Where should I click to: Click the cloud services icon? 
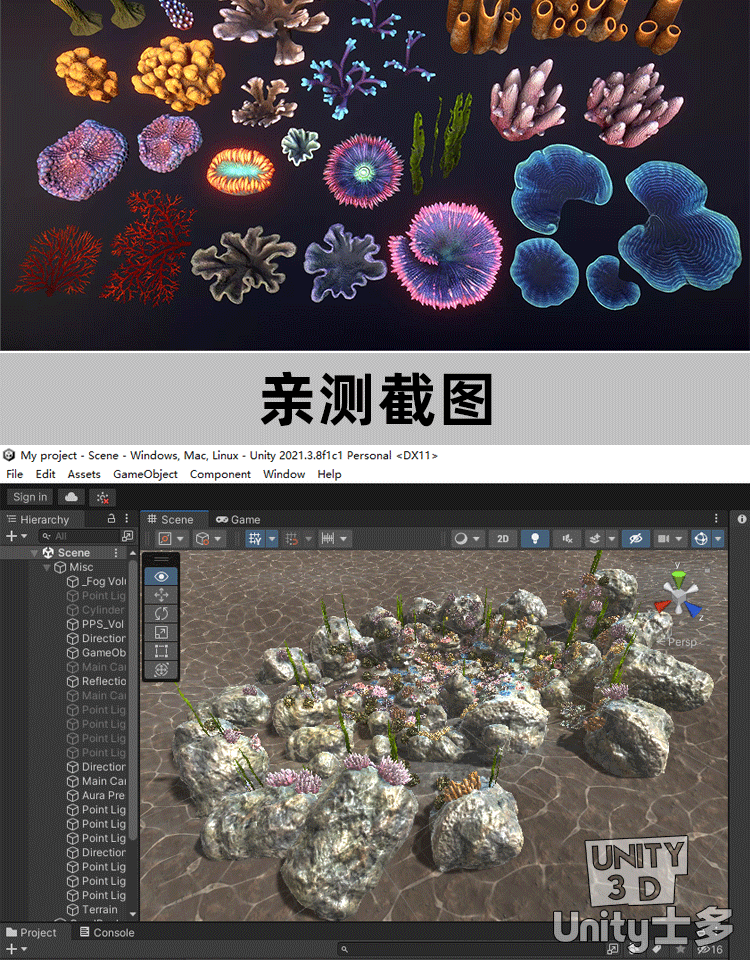[x=71, y=497]
